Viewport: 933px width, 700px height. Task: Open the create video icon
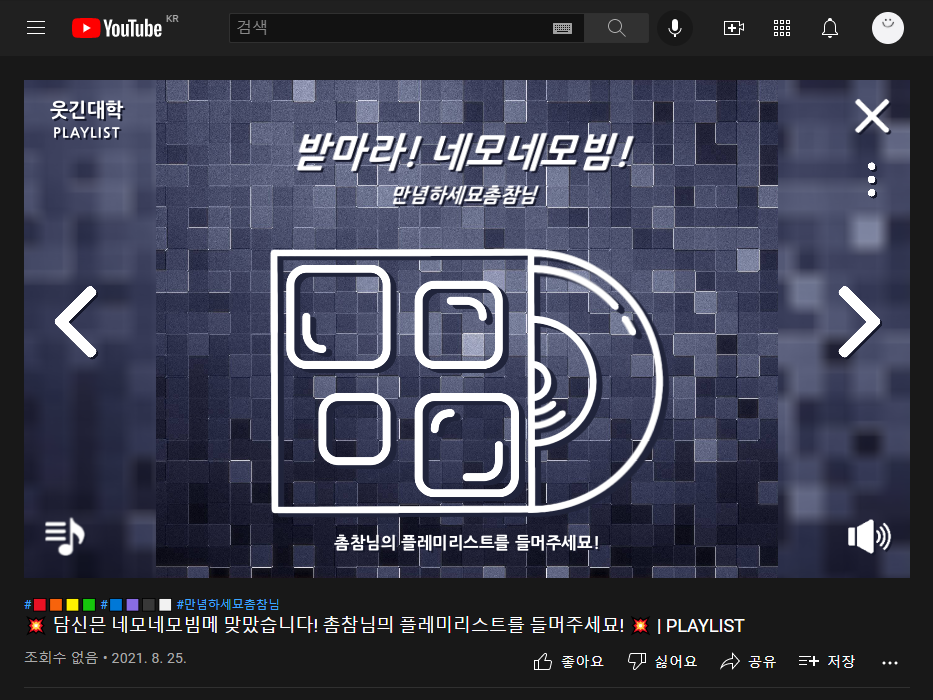click(x=734, y=28)
